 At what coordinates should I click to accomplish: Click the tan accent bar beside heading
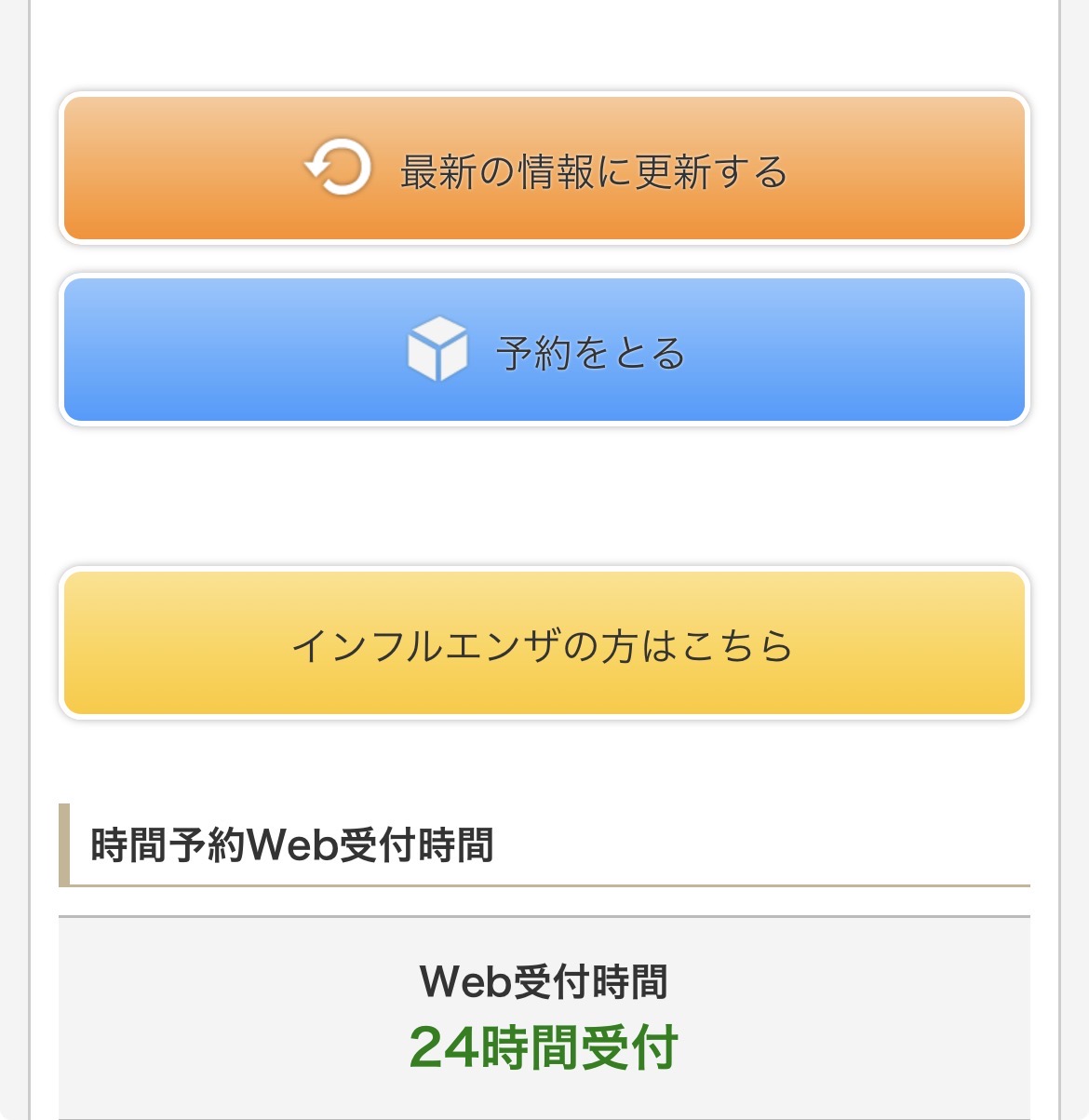coord(64,844)
